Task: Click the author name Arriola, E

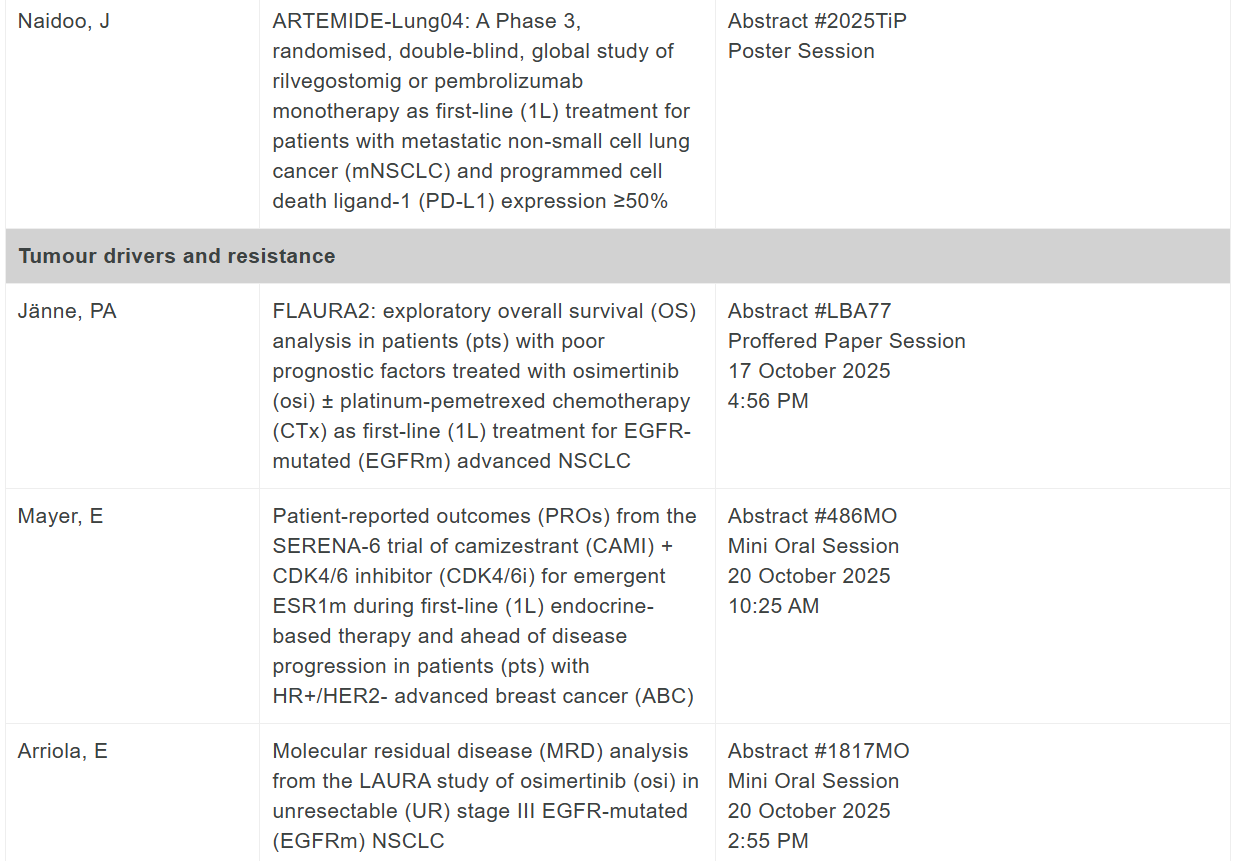Action: point(63,751)
